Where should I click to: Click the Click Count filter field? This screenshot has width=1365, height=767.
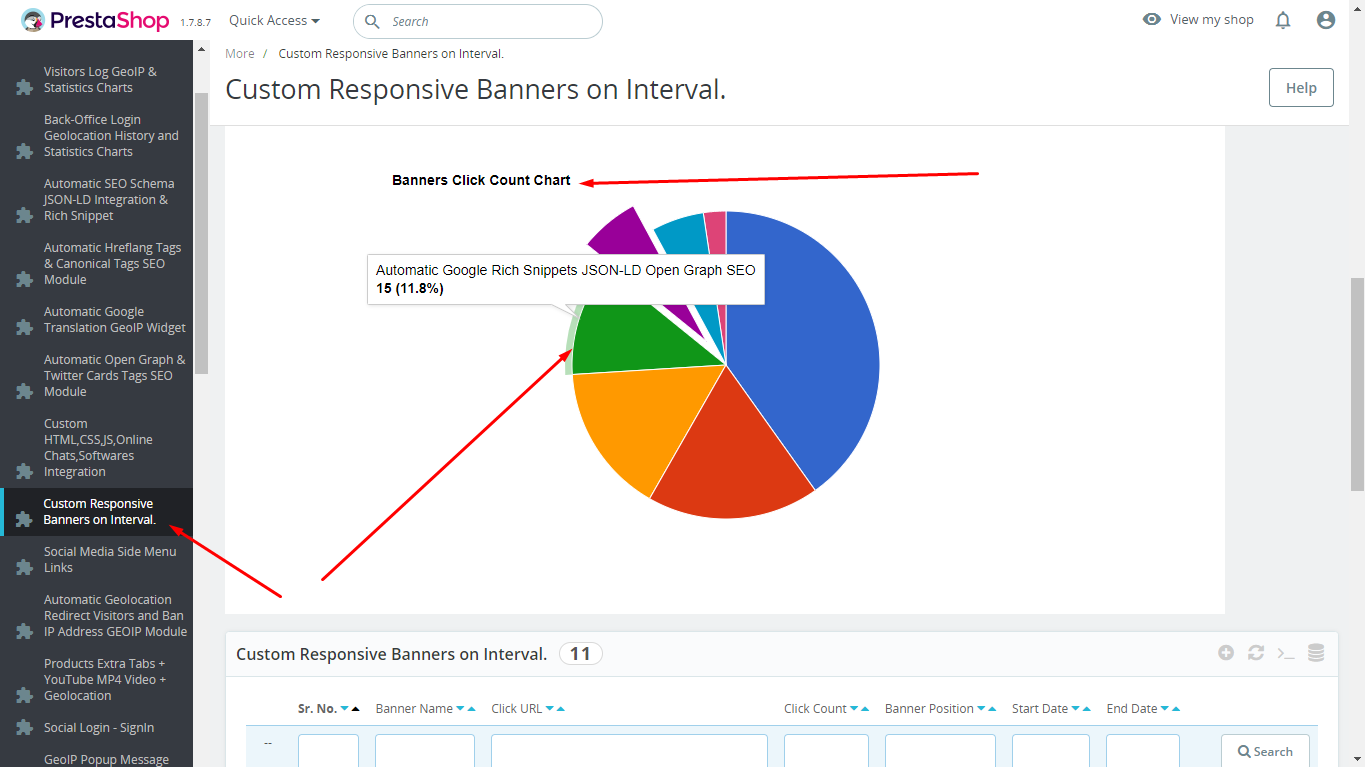click(x=826, y=751)
